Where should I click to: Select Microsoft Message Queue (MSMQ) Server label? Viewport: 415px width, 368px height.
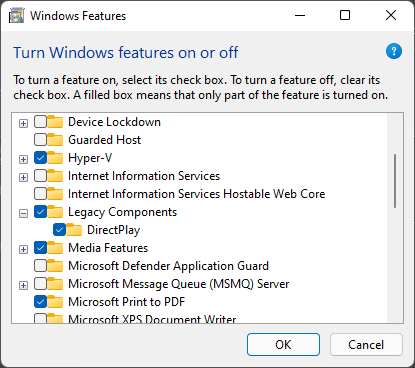point(179,284)
